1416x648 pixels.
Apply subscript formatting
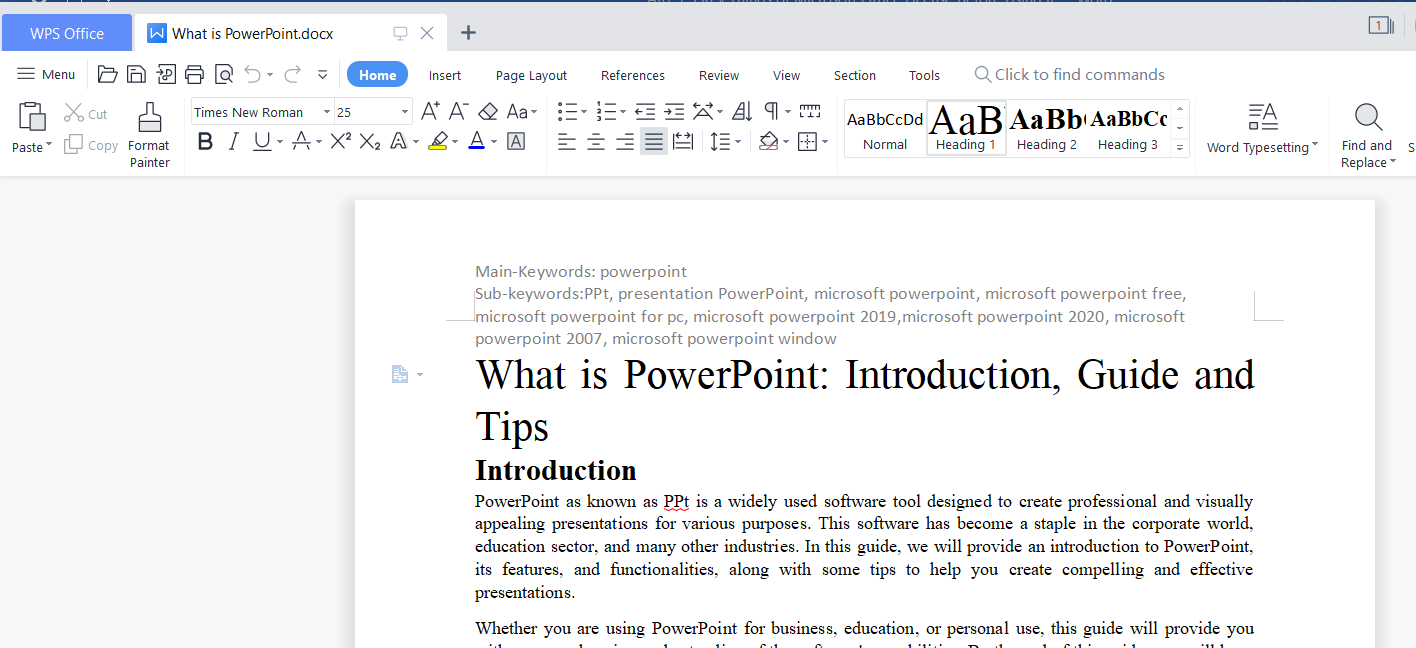click(x=370, y=141)
